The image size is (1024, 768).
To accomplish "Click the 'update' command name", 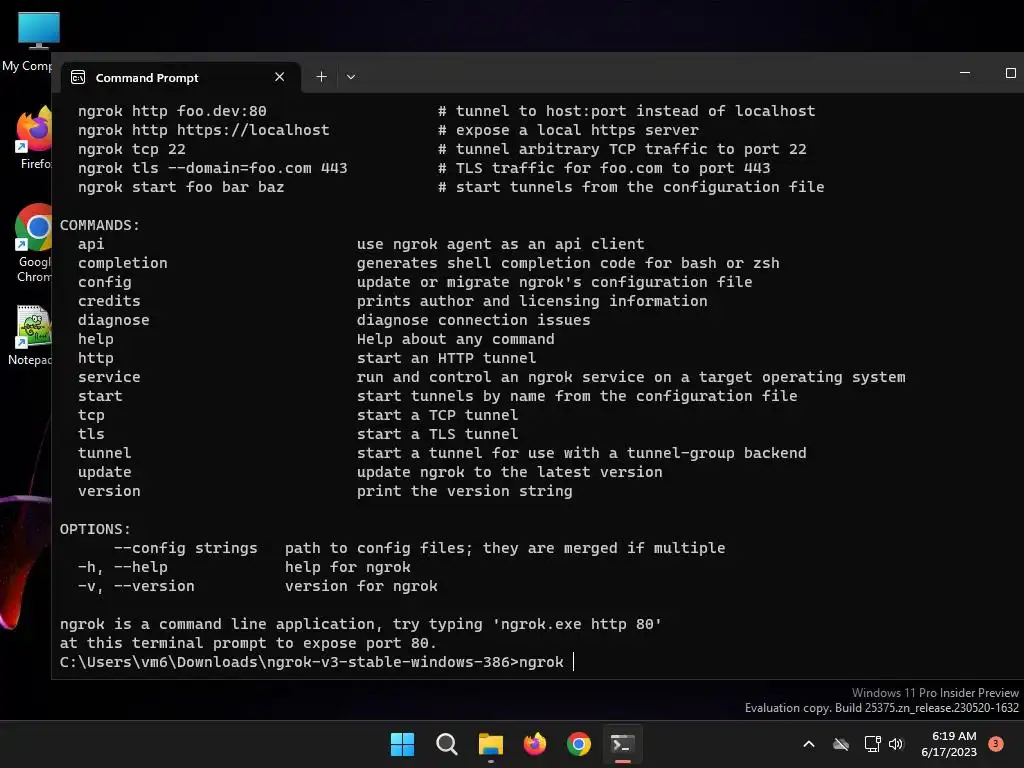I will (x=104, y=472).
